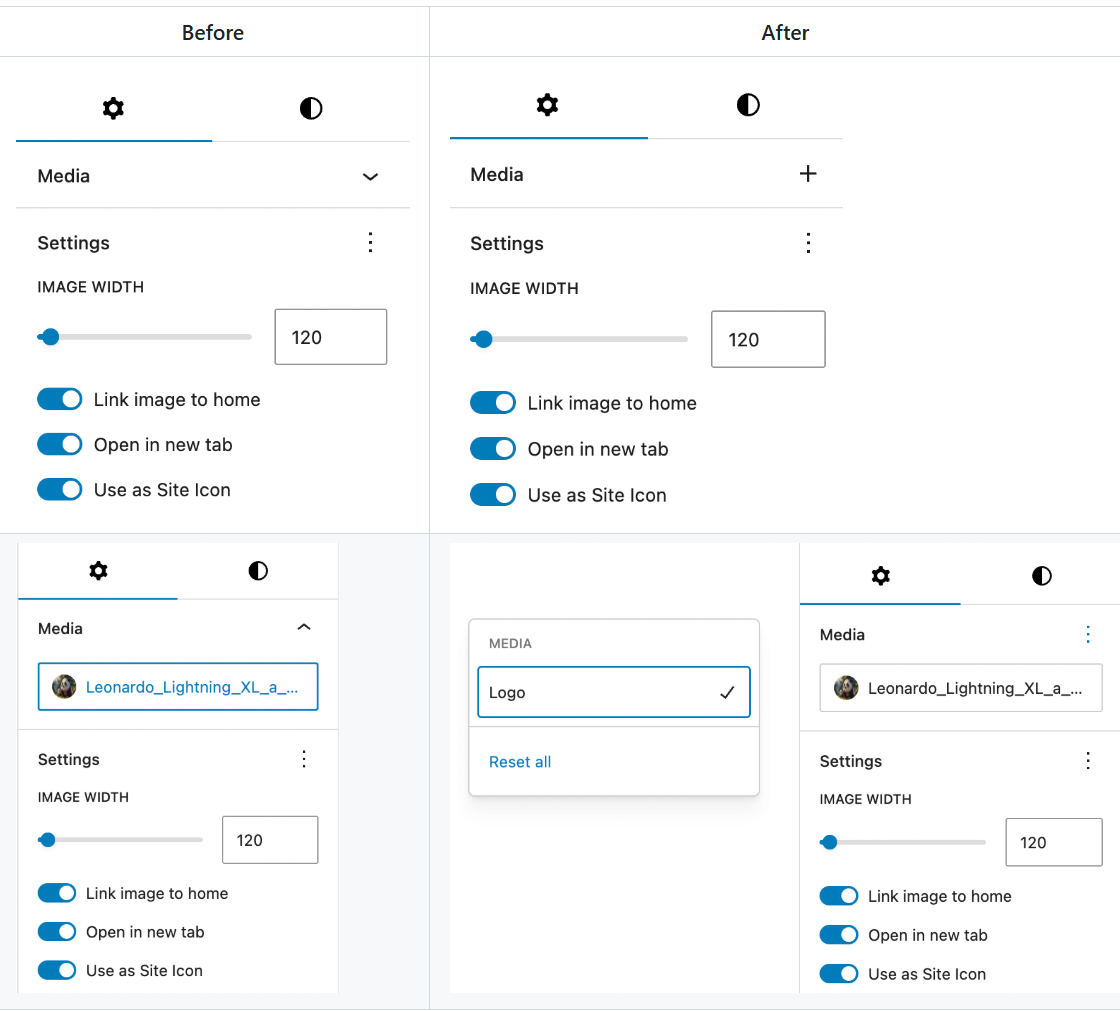Screen dimensions: 1120x1011
Task: Open the Leonardo_Lightning_XL file link
Action: [x=178, y=687]
